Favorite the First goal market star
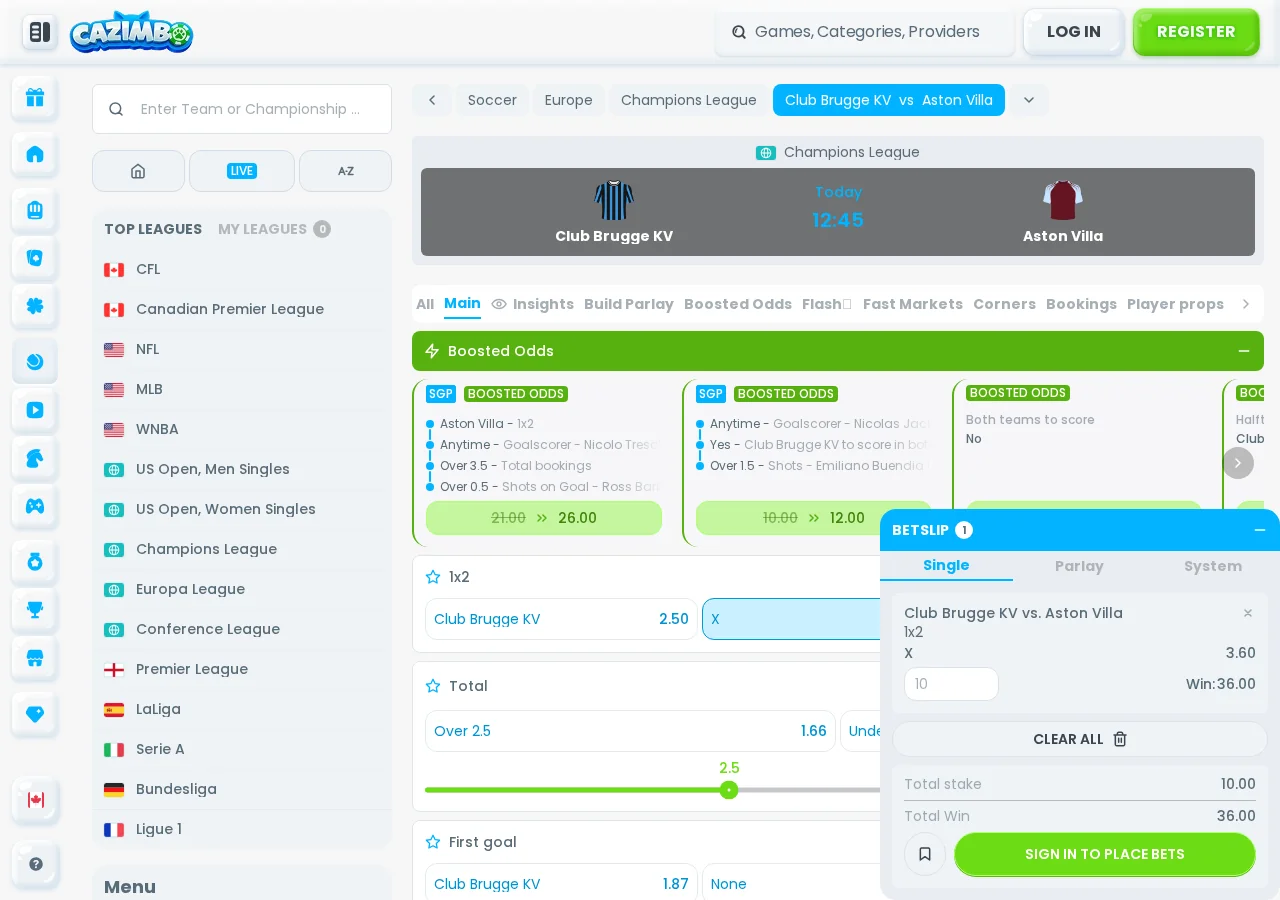1280x900 pixels. (433, 842)
